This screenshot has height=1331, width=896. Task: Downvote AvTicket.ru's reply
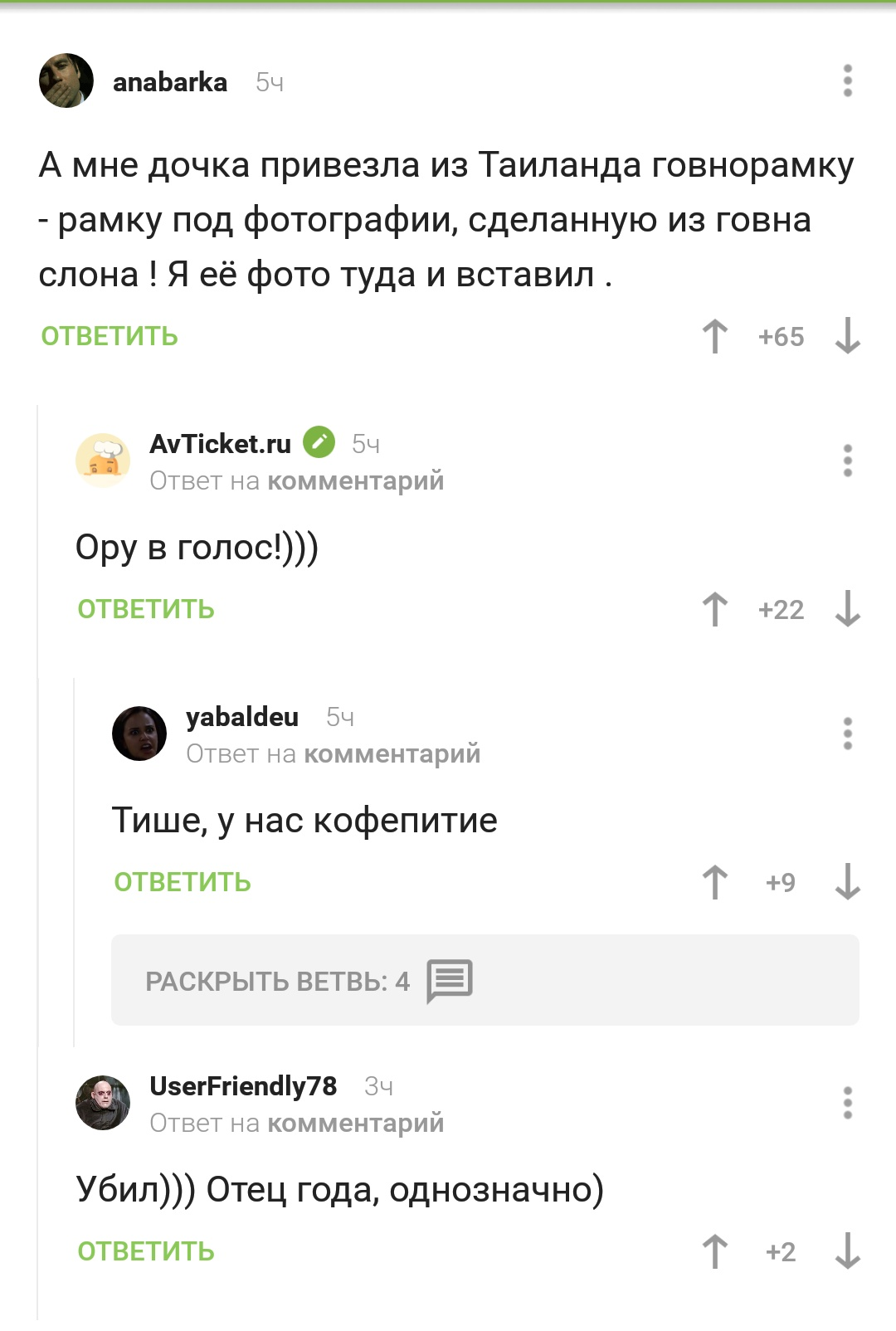[847, 610]
